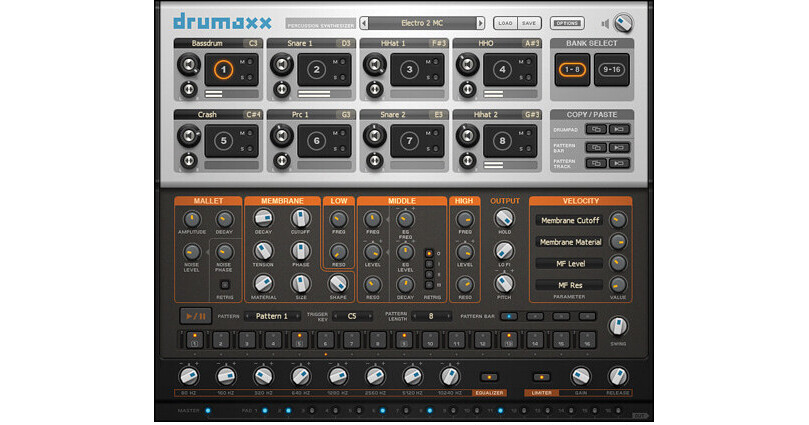The height and width of the screenshot is (425, 809).
Task: Toggle the Equalizer on/off LED button
Action: coord(489,378)
